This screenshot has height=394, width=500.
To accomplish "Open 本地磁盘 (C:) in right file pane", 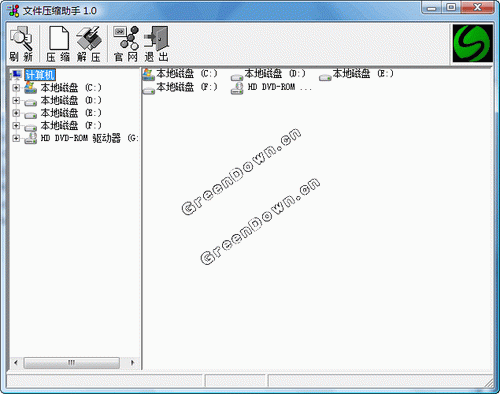I will pyautogui.click(x=180, y=74).
